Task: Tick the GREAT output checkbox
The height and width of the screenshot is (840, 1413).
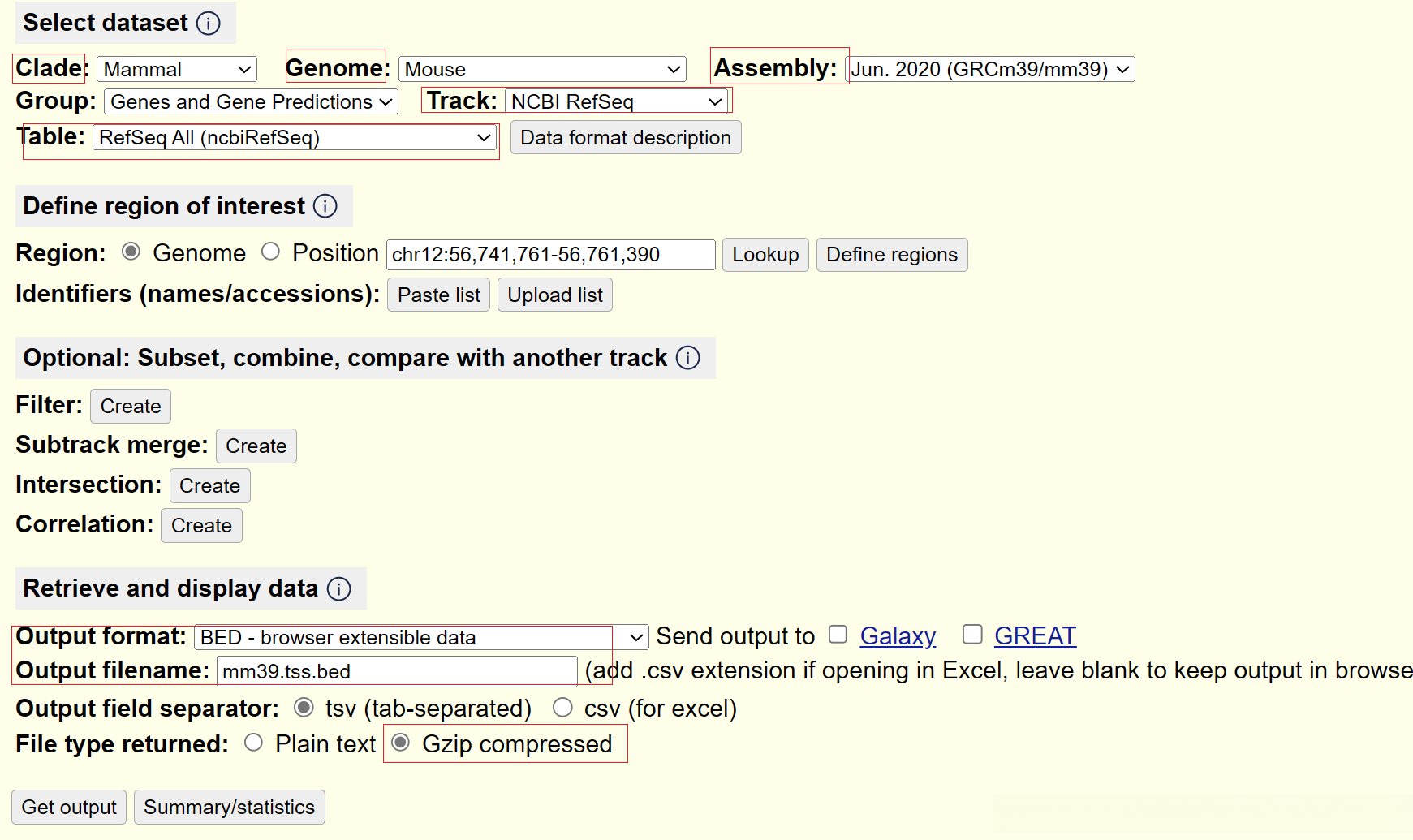Action: [972, 635]
